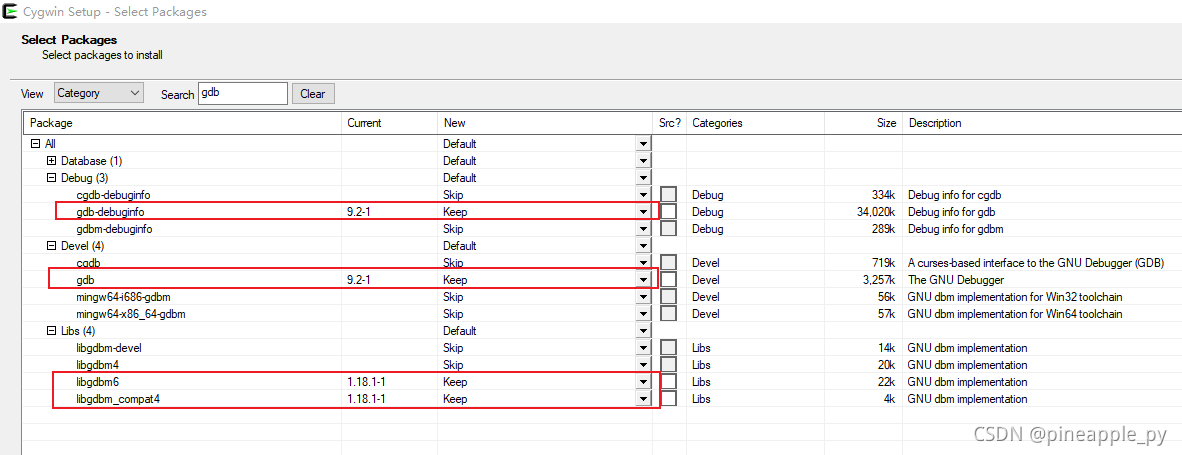This screenshot has height=455, width=1182.
Task: Click the 719k size value
Action: (x=884, y=262)
